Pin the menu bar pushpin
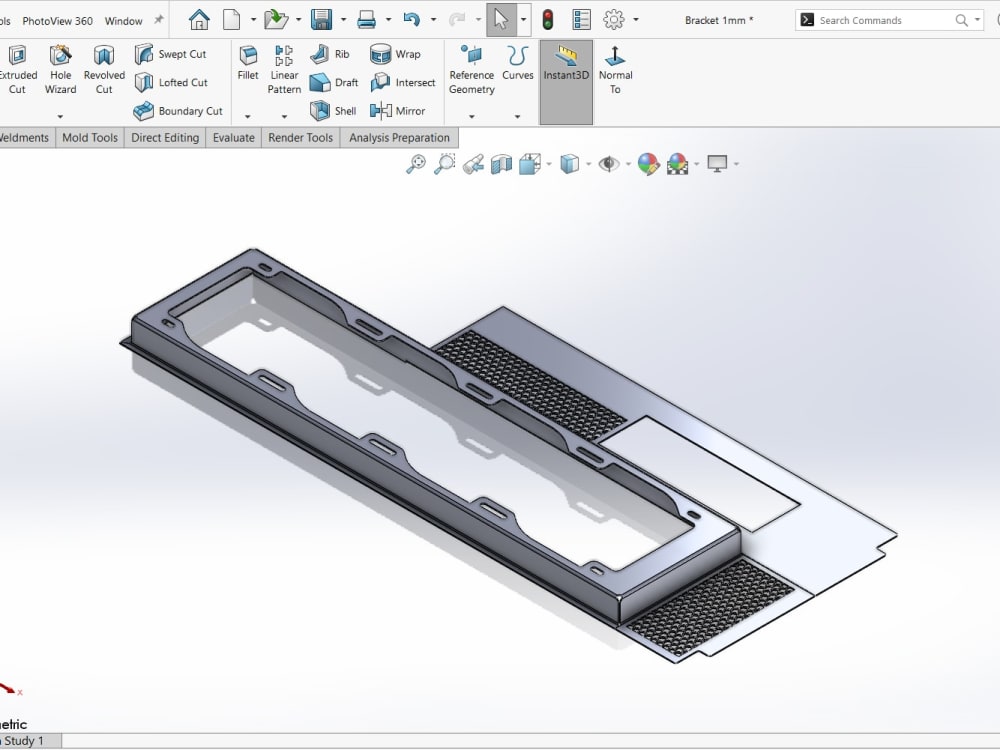 [x=159, y=20]
